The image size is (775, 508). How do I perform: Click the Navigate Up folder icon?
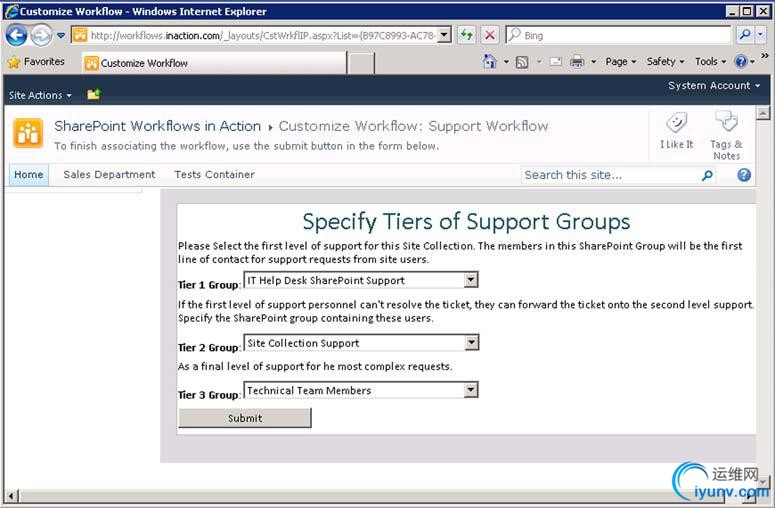(x=93, y=94)
